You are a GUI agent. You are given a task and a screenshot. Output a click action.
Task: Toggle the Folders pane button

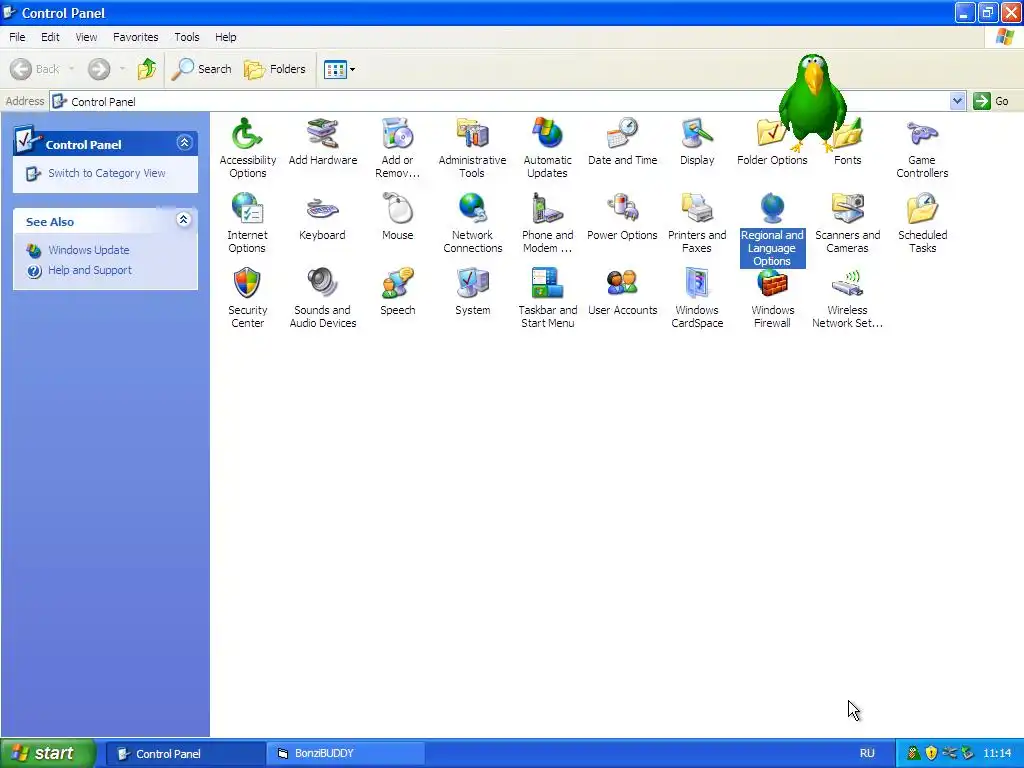[x=275, y=69]
